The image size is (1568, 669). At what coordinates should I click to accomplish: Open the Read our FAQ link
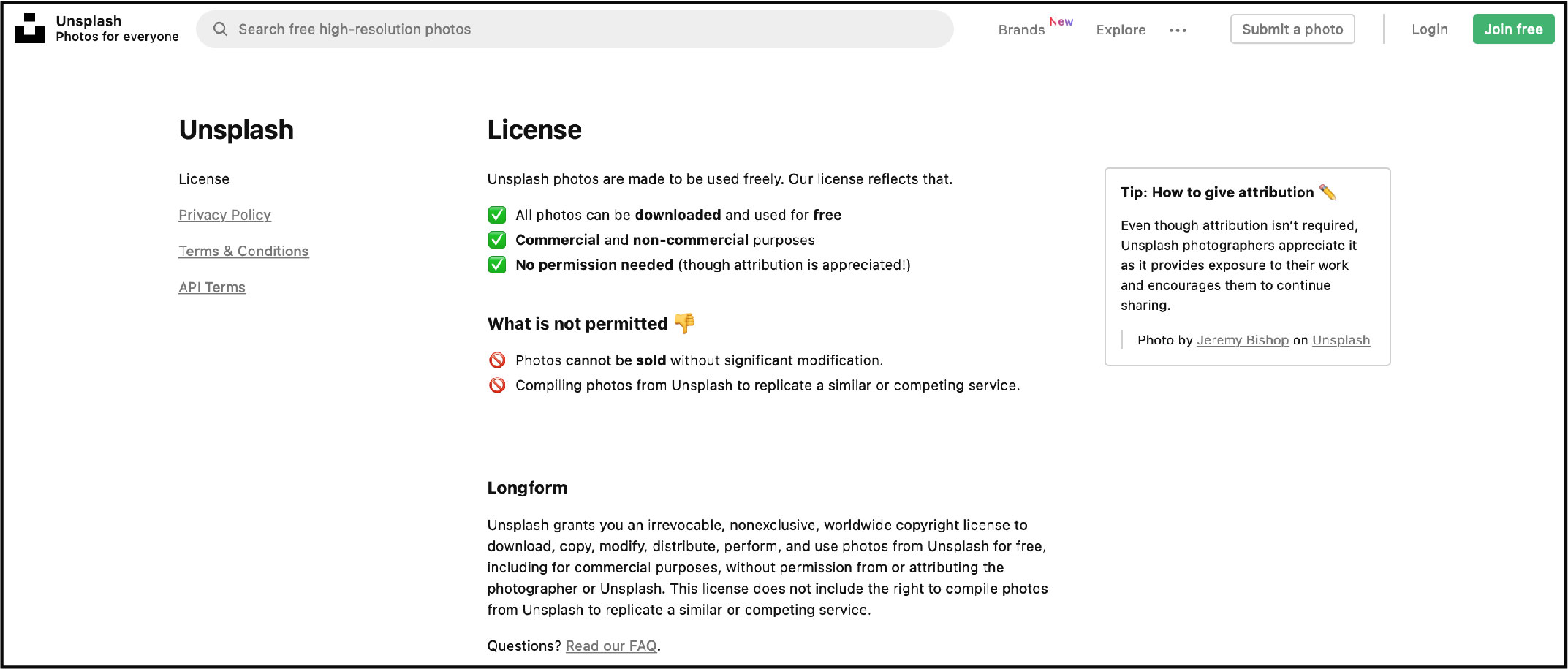click(611, 646)
